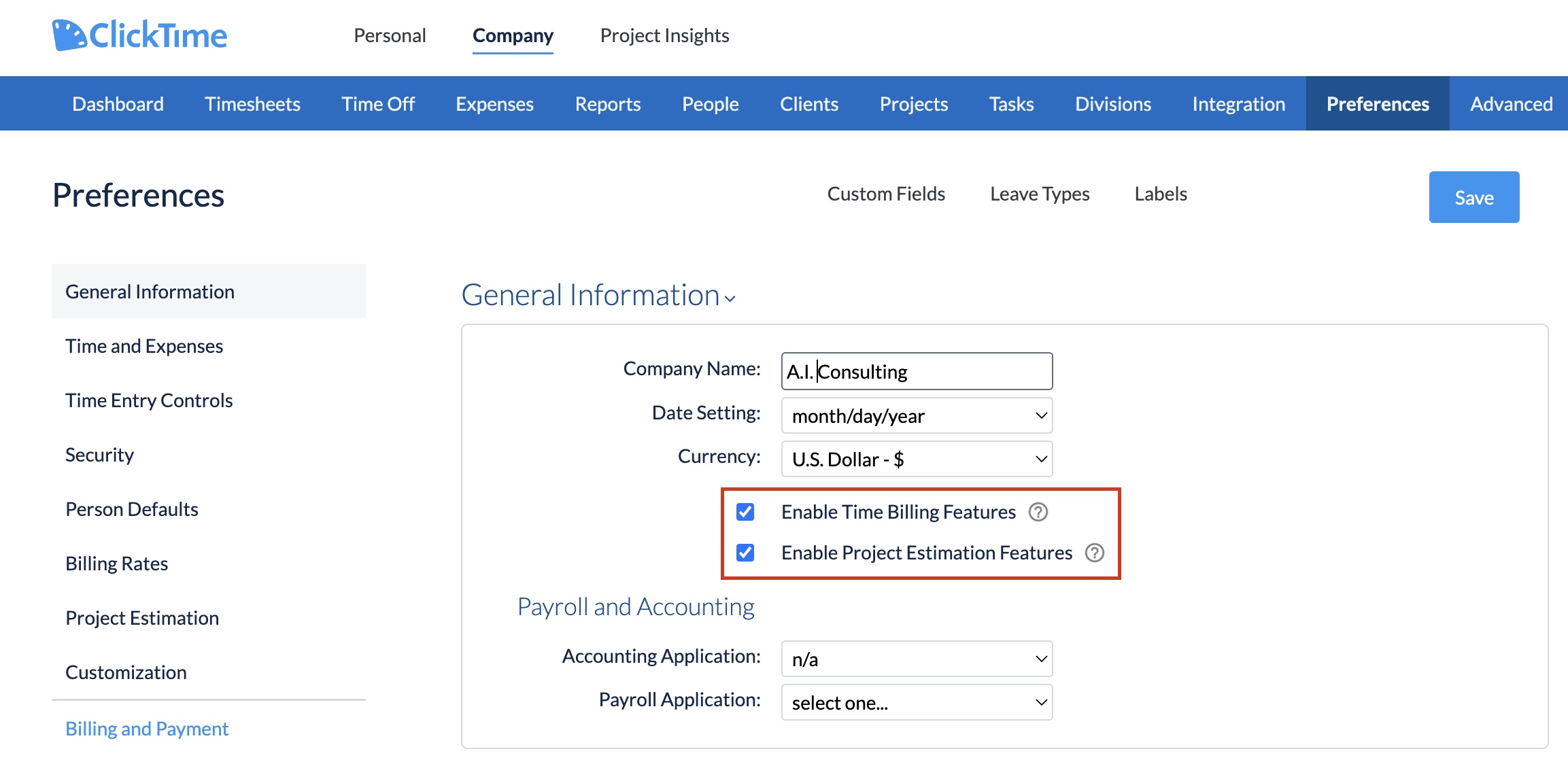Select the Time Off navigation item

pos(378,103)
